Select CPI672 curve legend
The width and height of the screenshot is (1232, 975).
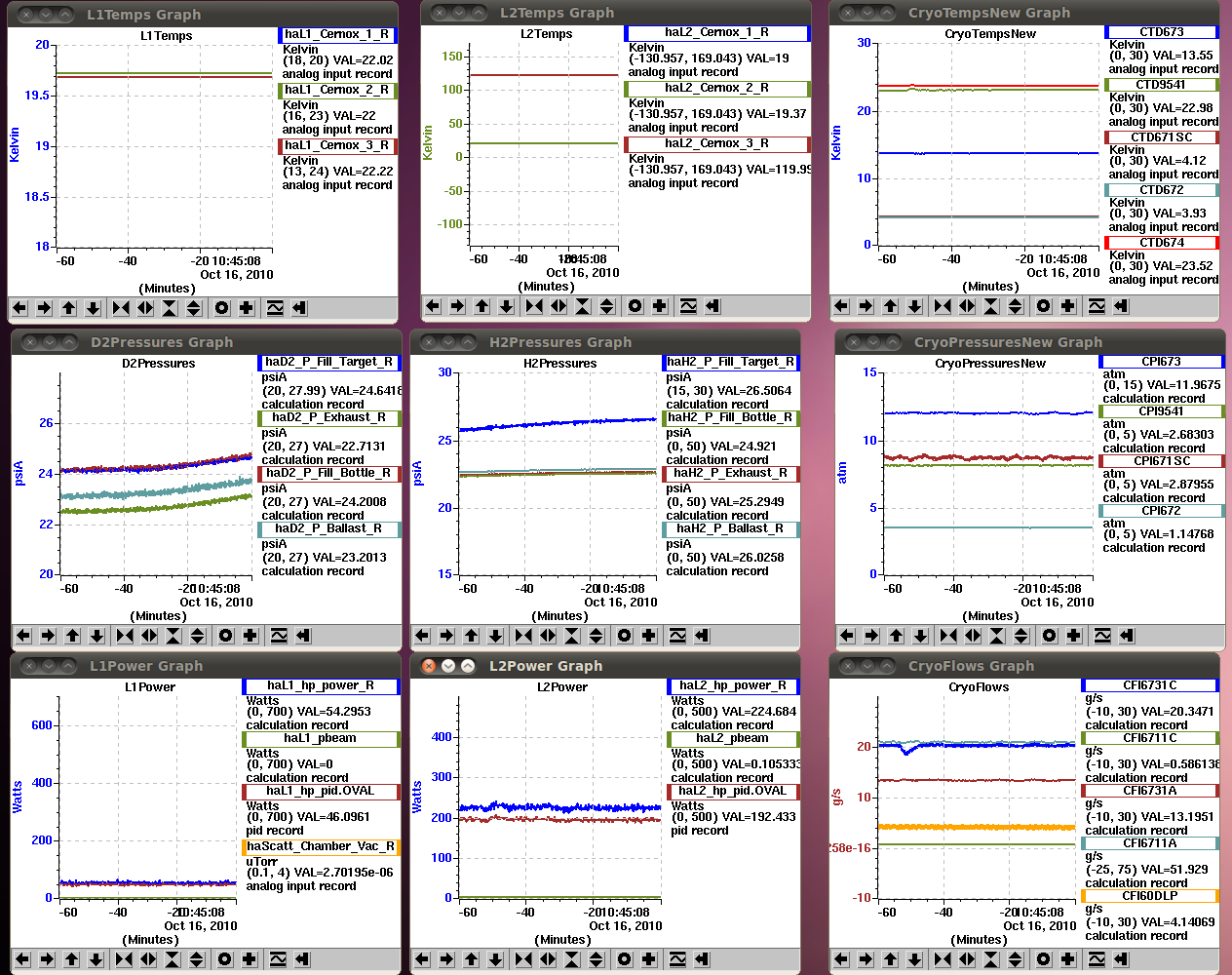point(1161,511)
